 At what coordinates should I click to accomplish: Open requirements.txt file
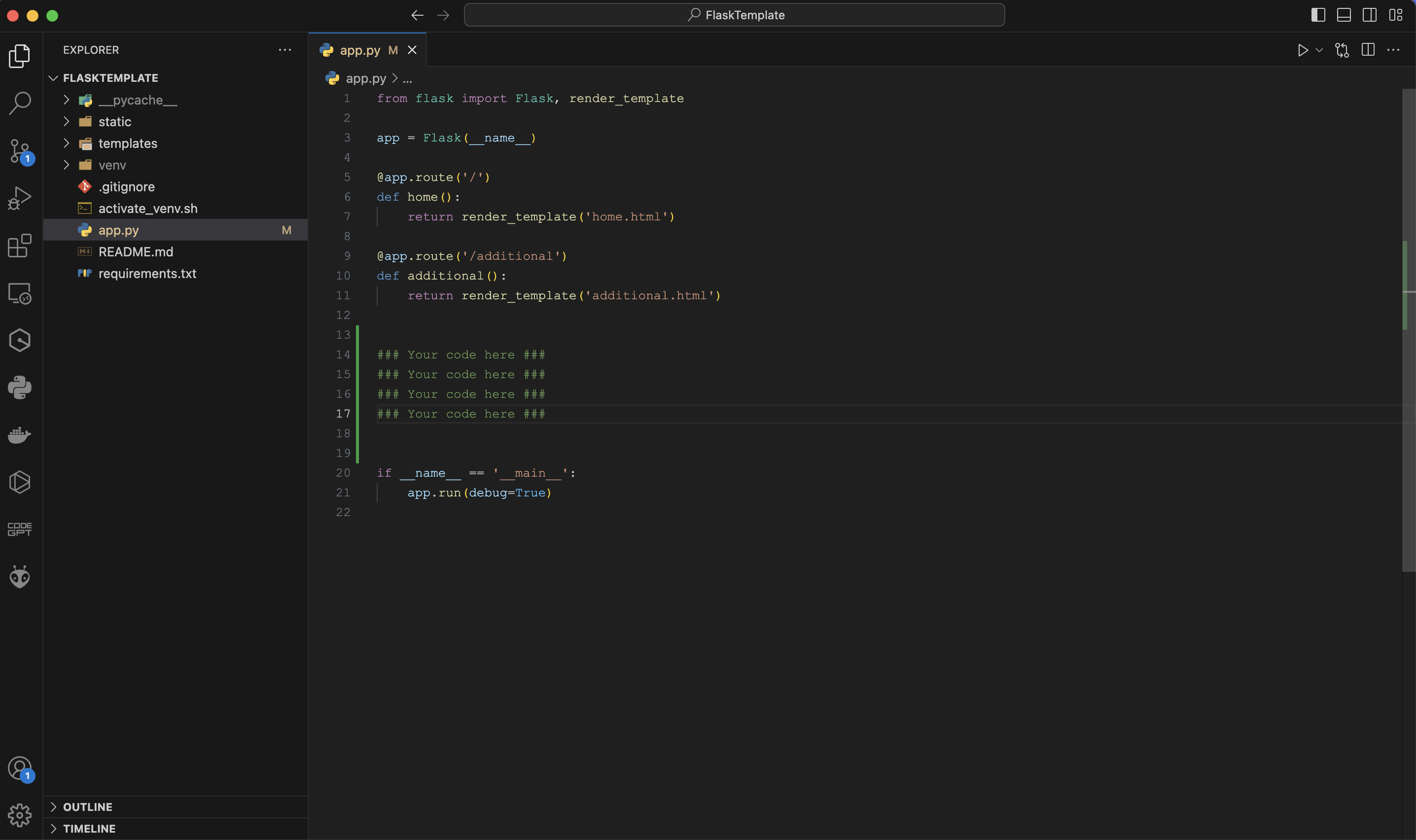pos(176,274)
